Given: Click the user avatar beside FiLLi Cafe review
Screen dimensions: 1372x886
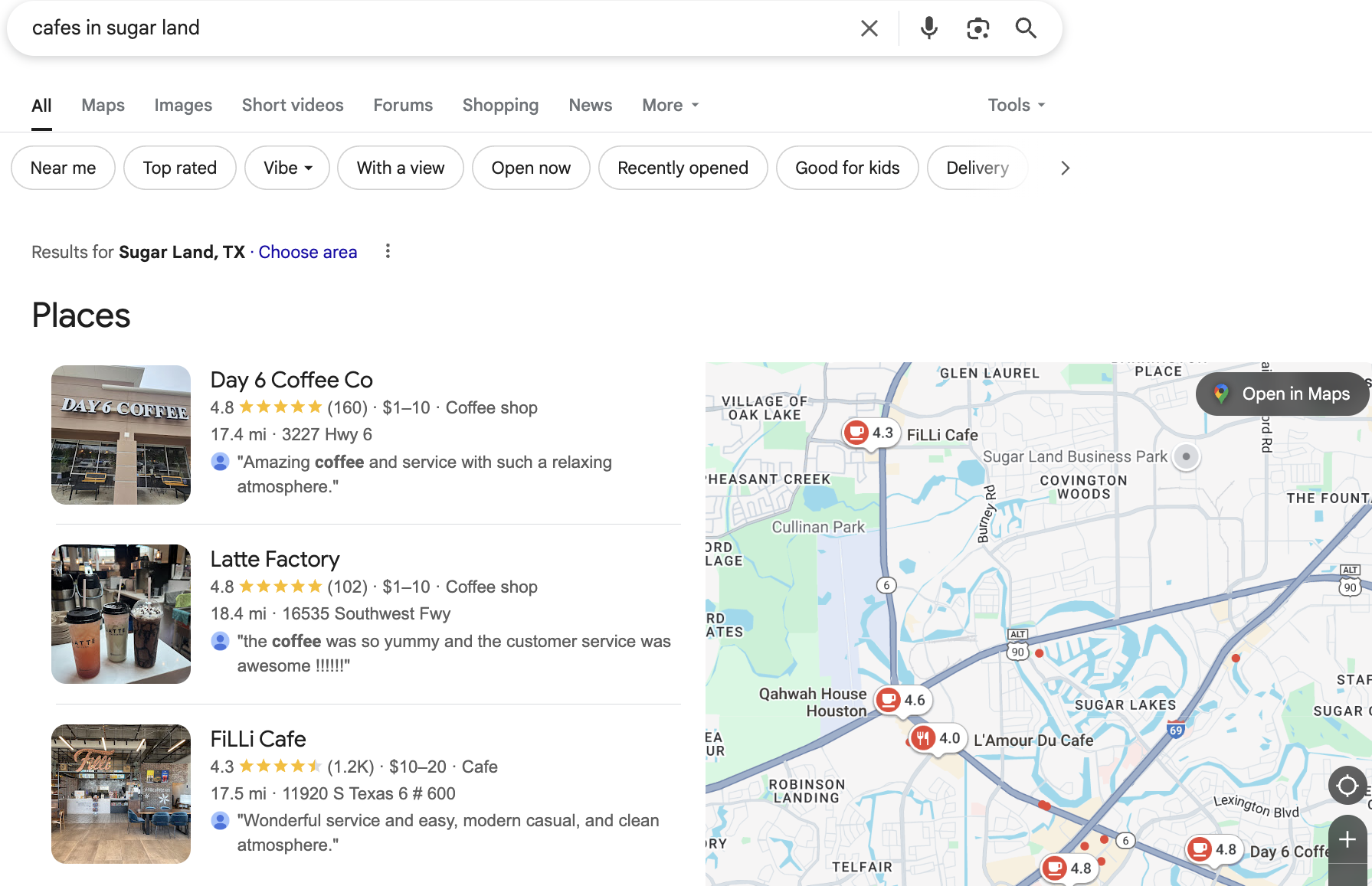Looking at the screenshot, I should pos(220,820).
